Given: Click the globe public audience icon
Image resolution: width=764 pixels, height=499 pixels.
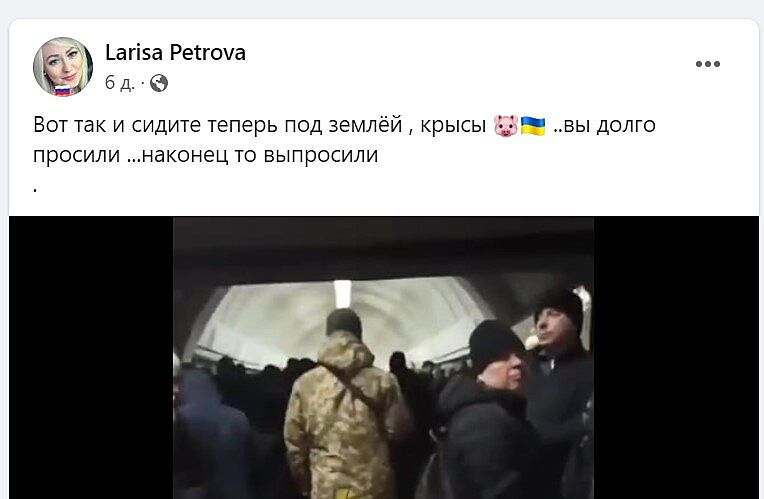Looking at the screenshot, I should tap(159, 83).
